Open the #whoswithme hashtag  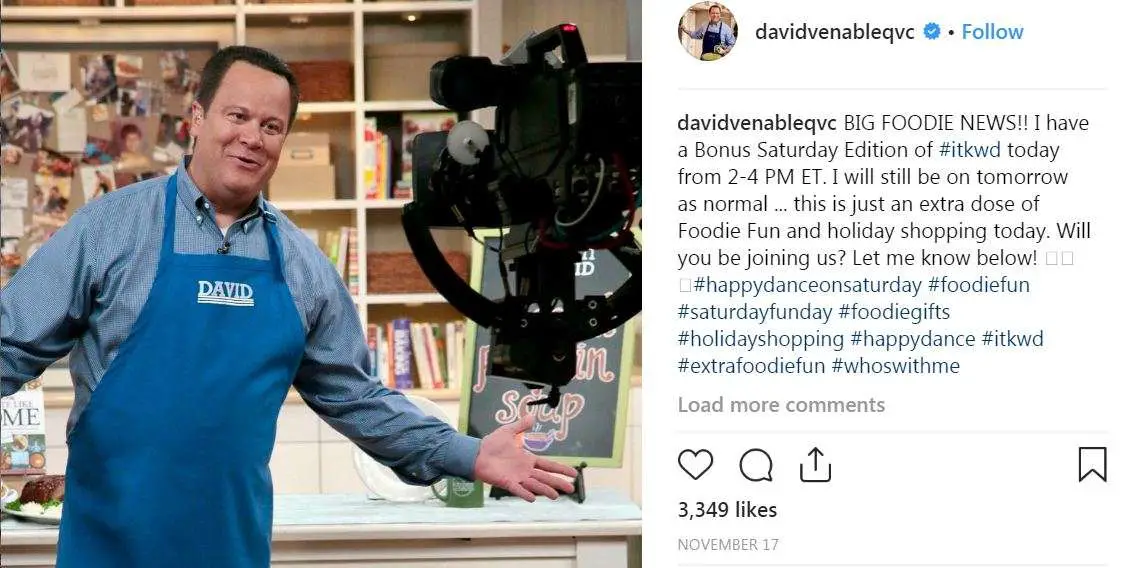tap(895, 366)
